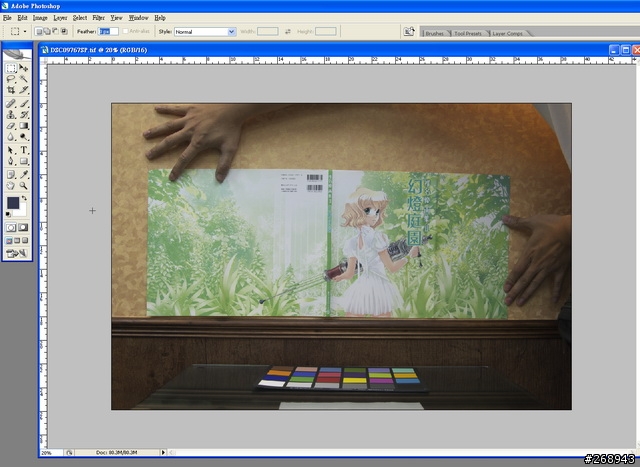Switch to Full Screen with Menu Bar mode
Screen dimensions: 640x467
tap(17, 241)
